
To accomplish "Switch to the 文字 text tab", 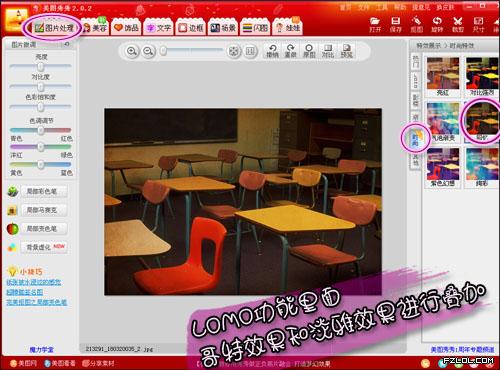I will coord(159,27).
